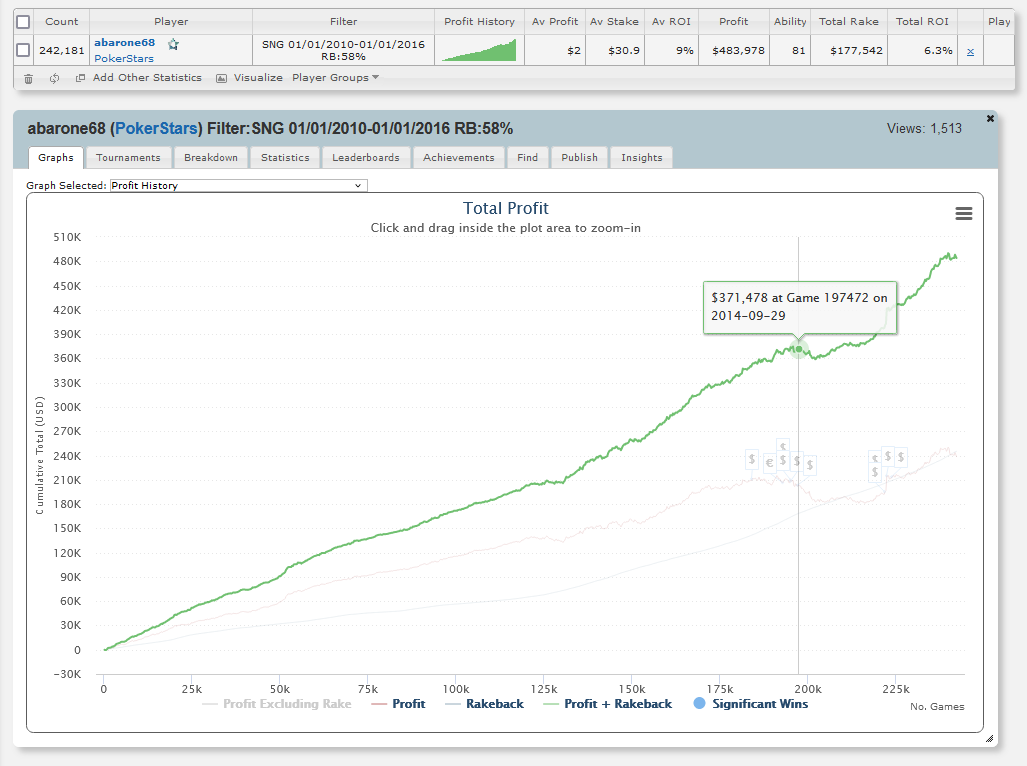Switch to the Tournaments tab
The width and height of the screenshot is (1027, 766).
[x=128, y=157]
